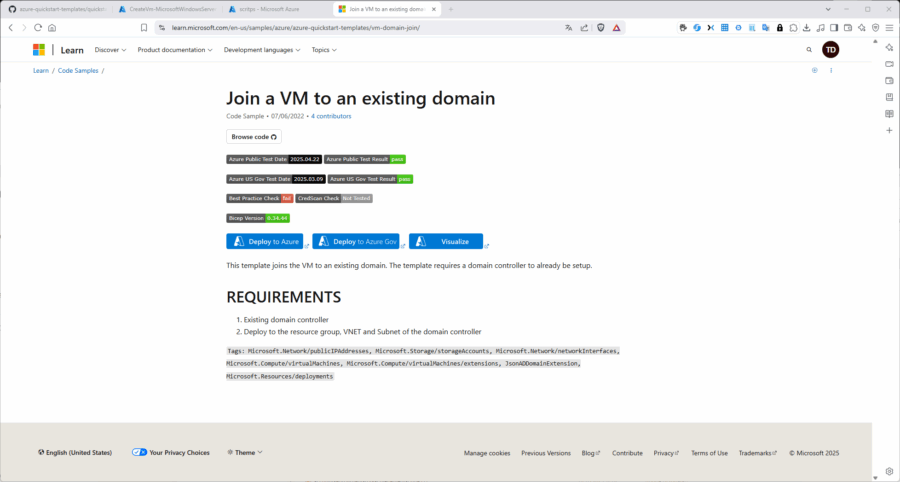Click the share icon in address bar

[x=584, y=28]
